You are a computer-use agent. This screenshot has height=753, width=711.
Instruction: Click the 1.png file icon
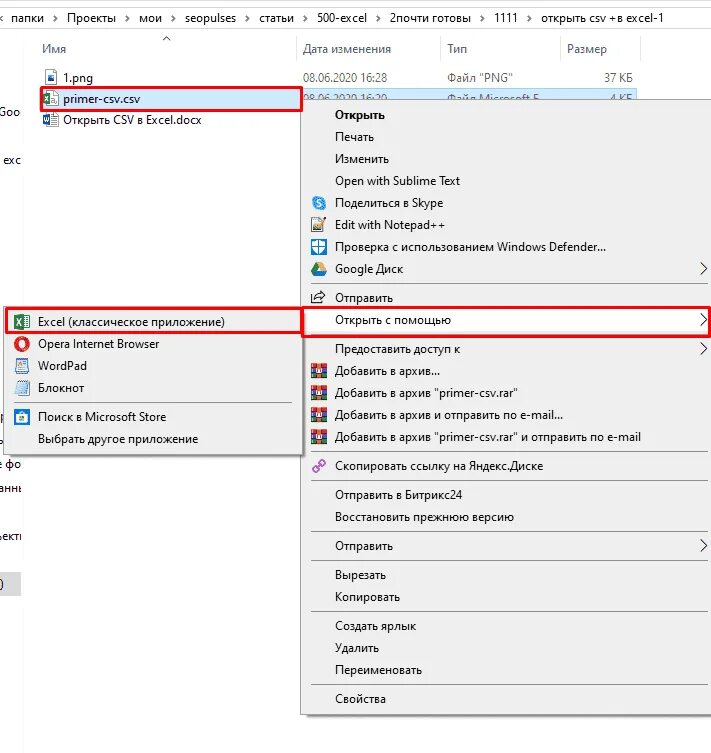click(x=50, y=77)
